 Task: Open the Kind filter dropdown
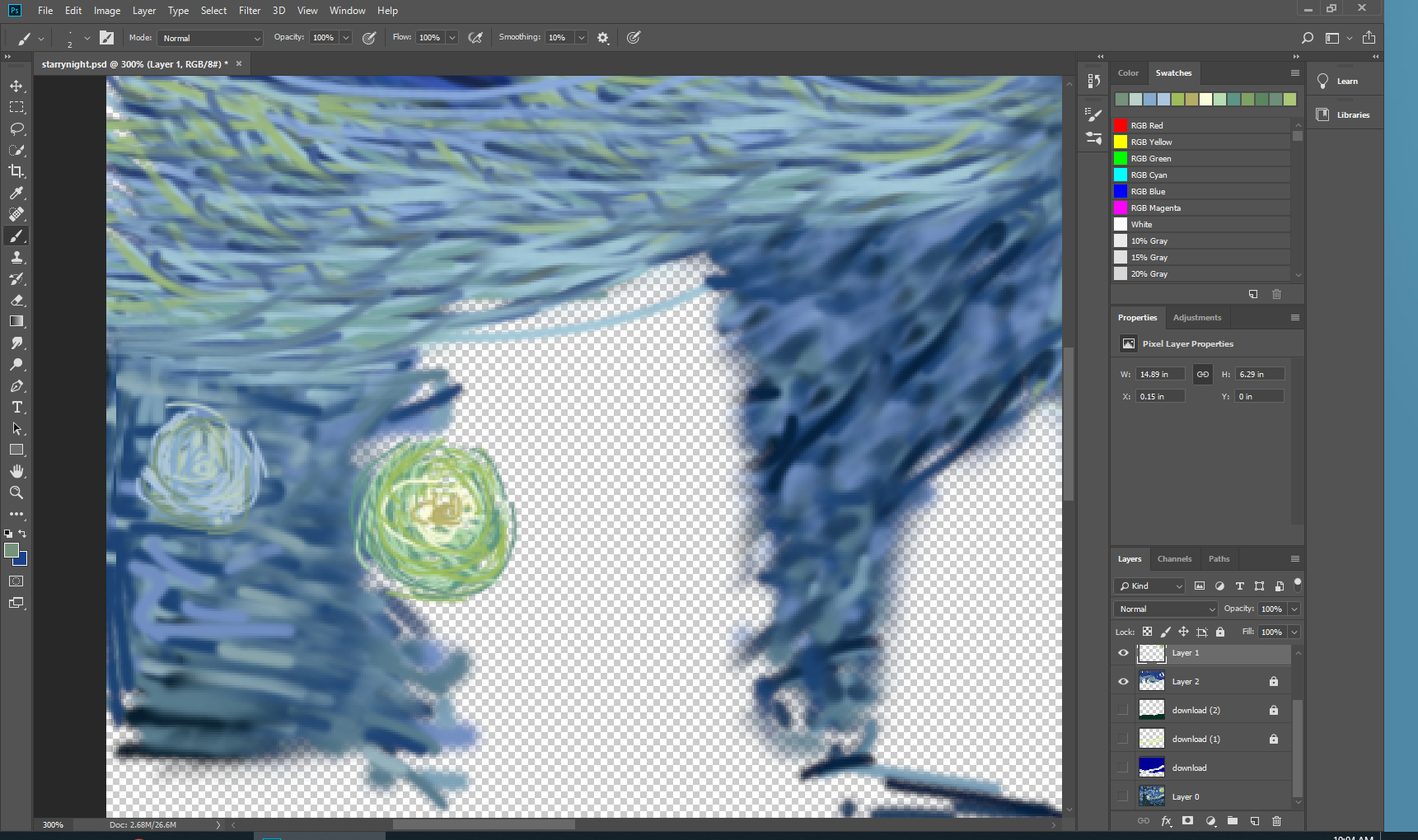pyautogui.click(x=1149, y=586)
